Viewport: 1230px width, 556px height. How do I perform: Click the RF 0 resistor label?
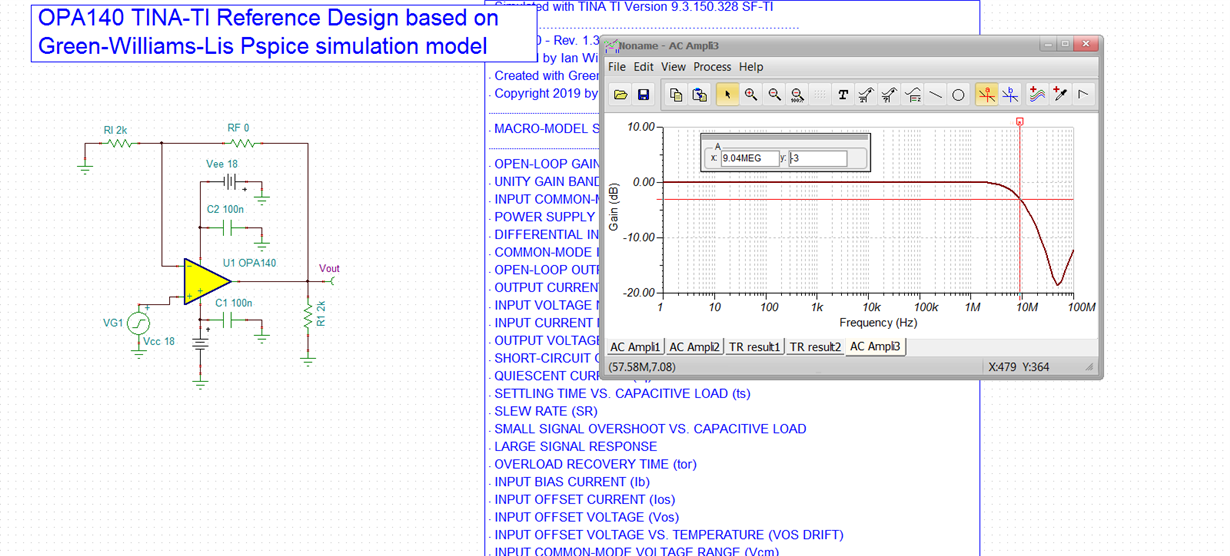point(238,128)
